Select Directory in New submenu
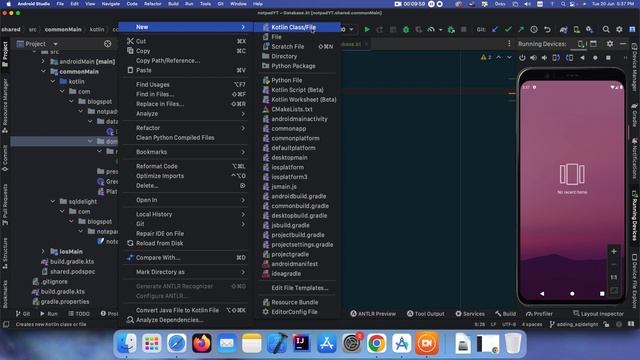 click(298, 56)
